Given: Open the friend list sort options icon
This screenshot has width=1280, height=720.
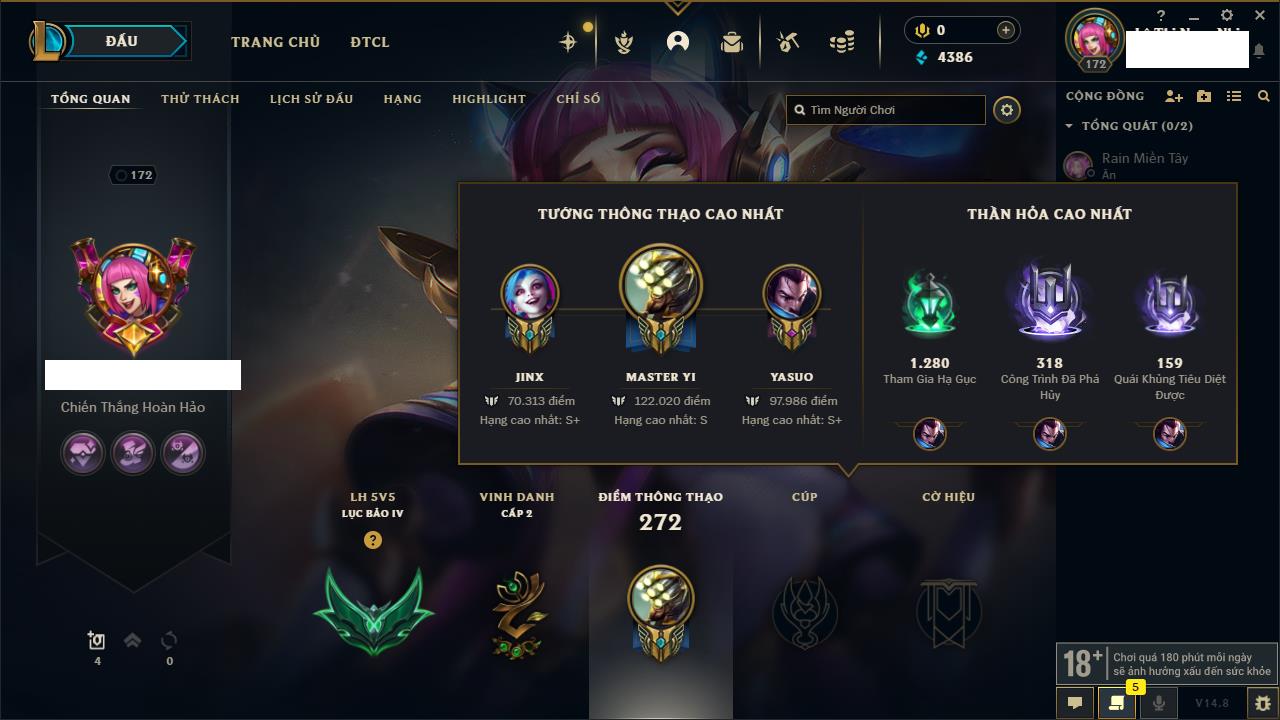Looking at the screenshot, I should click(1234, 96).
